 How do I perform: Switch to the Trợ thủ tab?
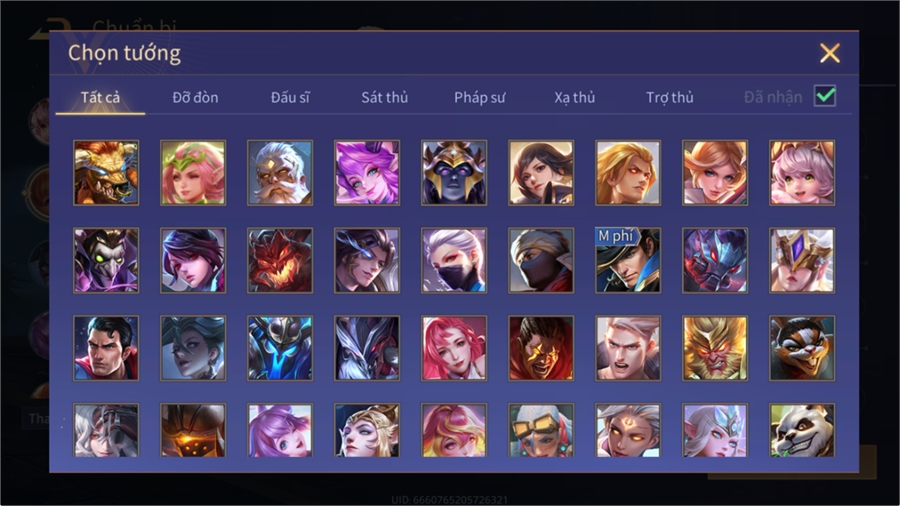(670, 98)
